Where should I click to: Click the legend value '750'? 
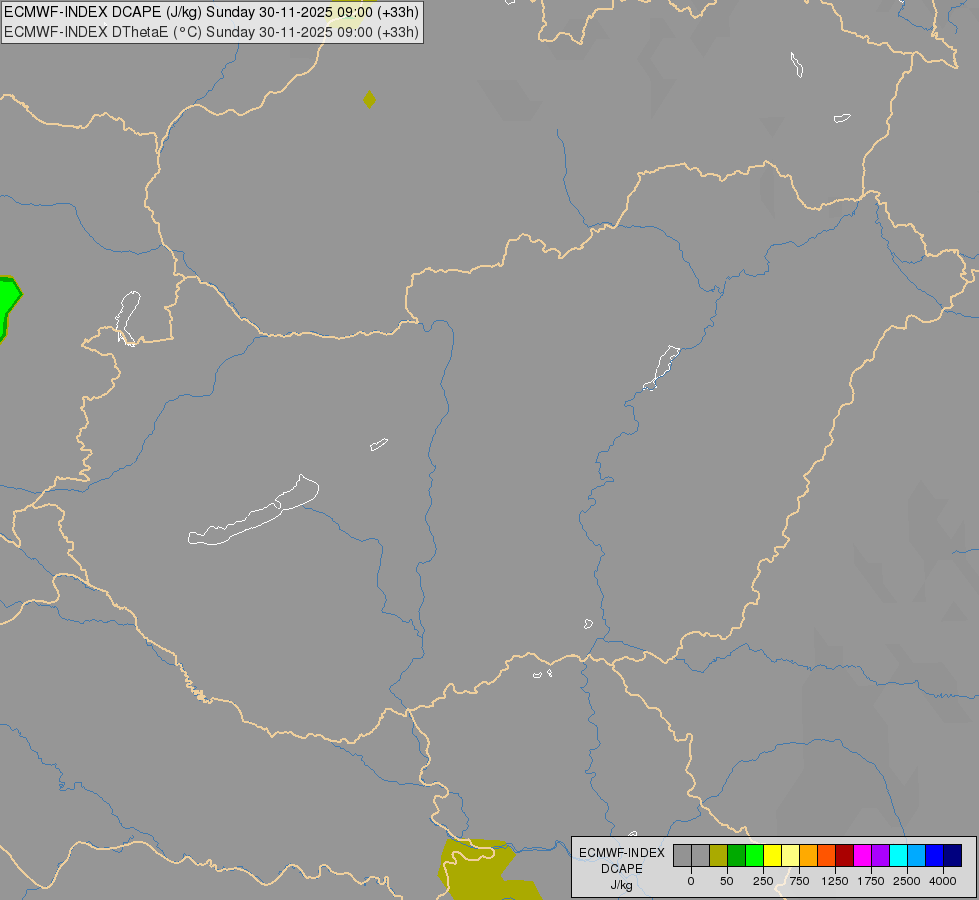coord(799,881)
